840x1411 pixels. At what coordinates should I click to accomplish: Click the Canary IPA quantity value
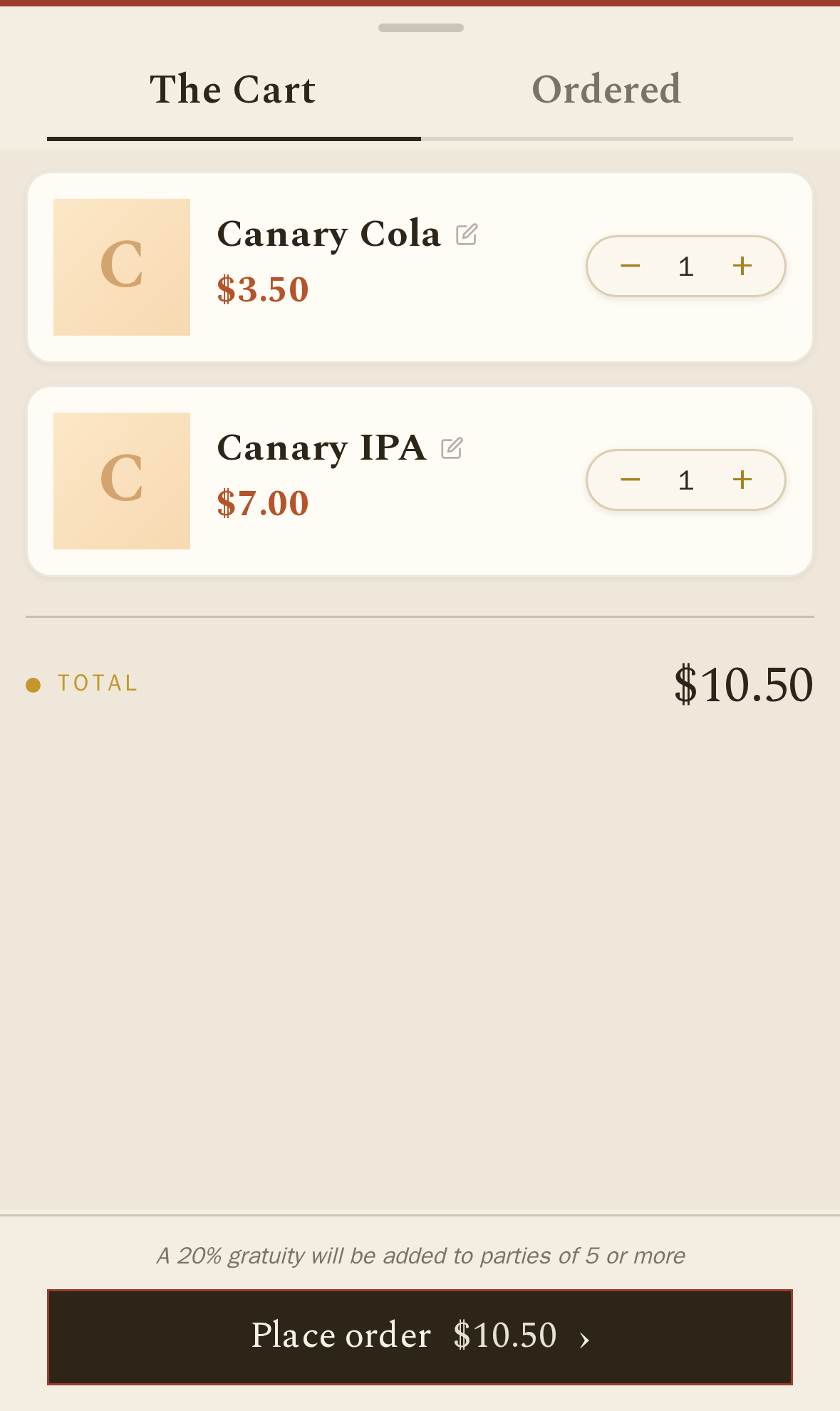(686, 480)
